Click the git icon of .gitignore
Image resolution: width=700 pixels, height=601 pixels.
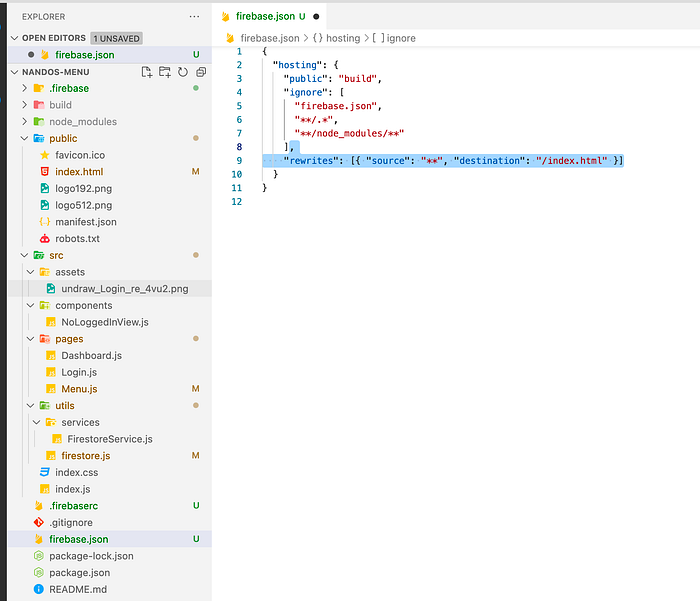39,522
